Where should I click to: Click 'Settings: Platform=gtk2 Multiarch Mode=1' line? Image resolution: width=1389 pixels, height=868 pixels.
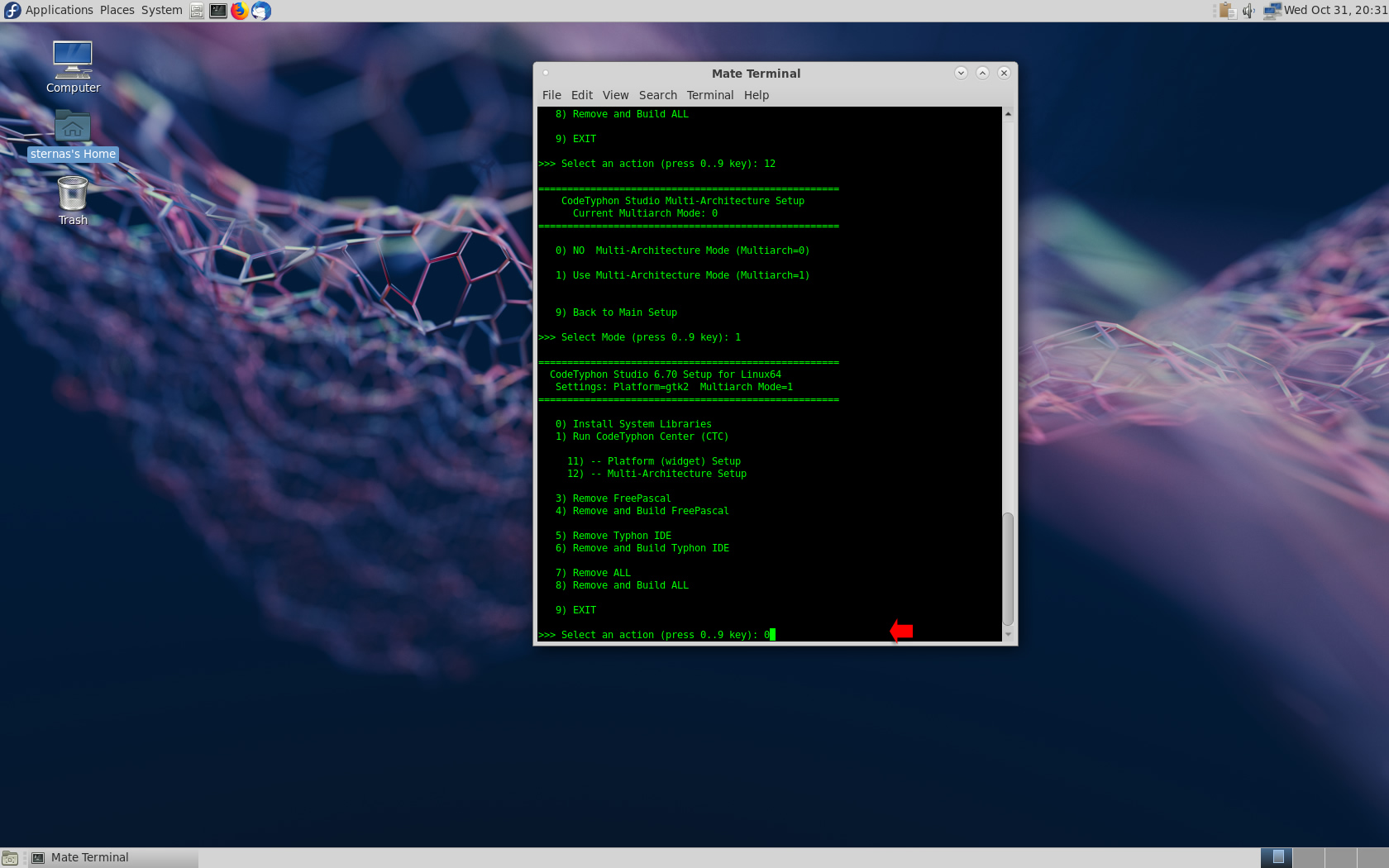pyautogui.click(x=674, y=387)
